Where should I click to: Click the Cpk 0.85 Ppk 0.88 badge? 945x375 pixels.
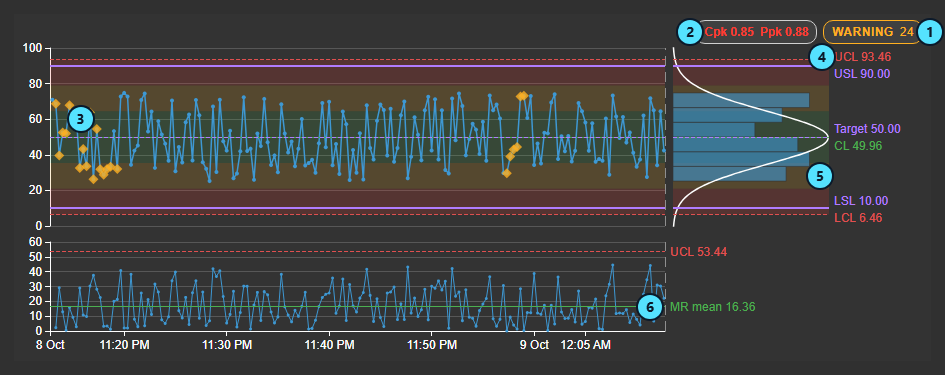click(757, 32)
